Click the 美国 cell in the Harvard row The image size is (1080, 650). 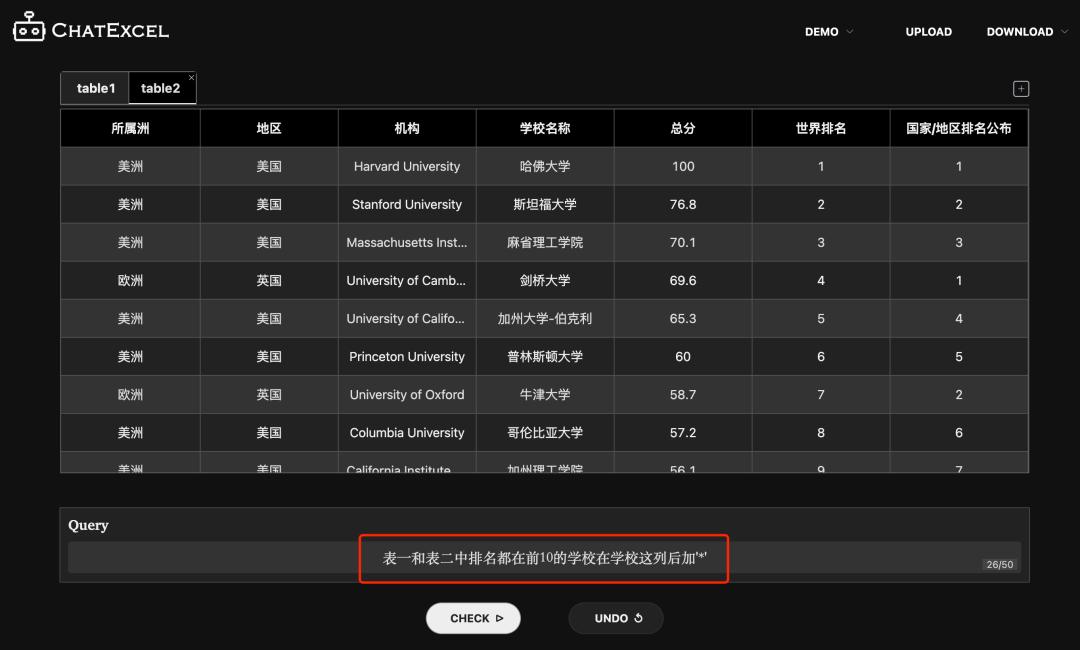click(269, 166)
